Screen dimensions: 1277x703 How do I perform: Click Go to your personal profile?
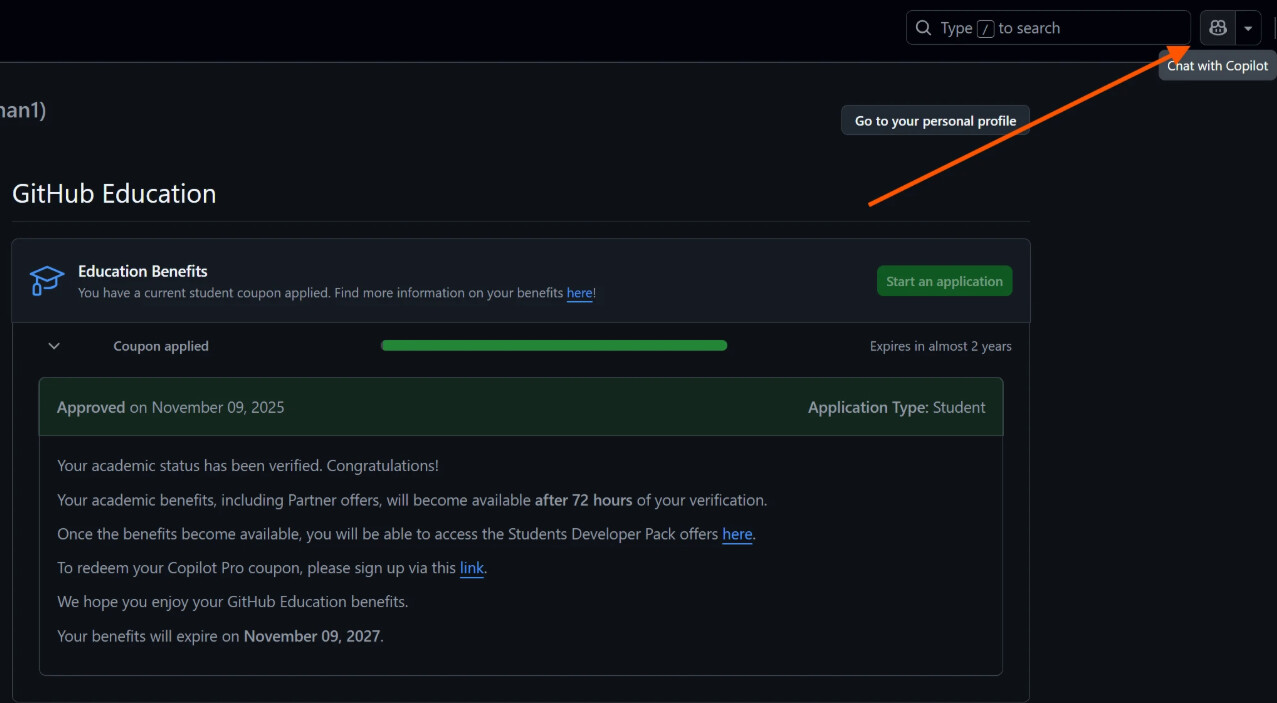coord(934,120)
